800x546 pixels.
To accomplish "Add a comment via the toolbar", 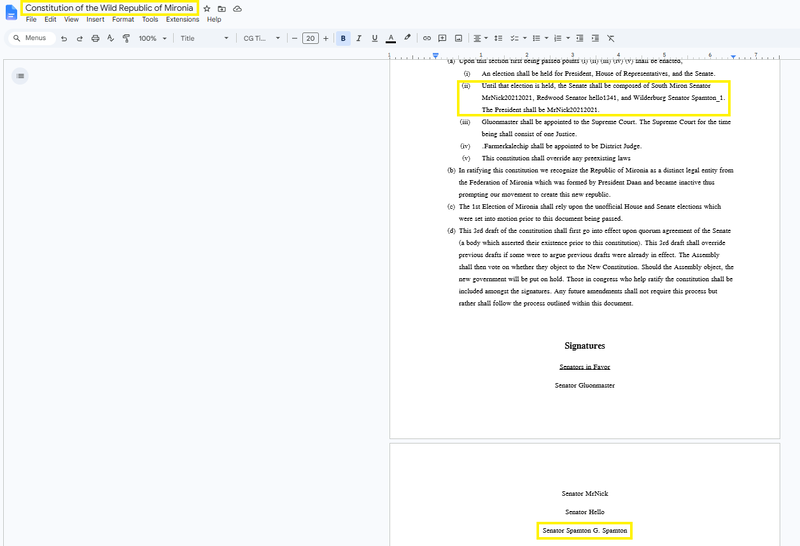I will coord(442,38).
